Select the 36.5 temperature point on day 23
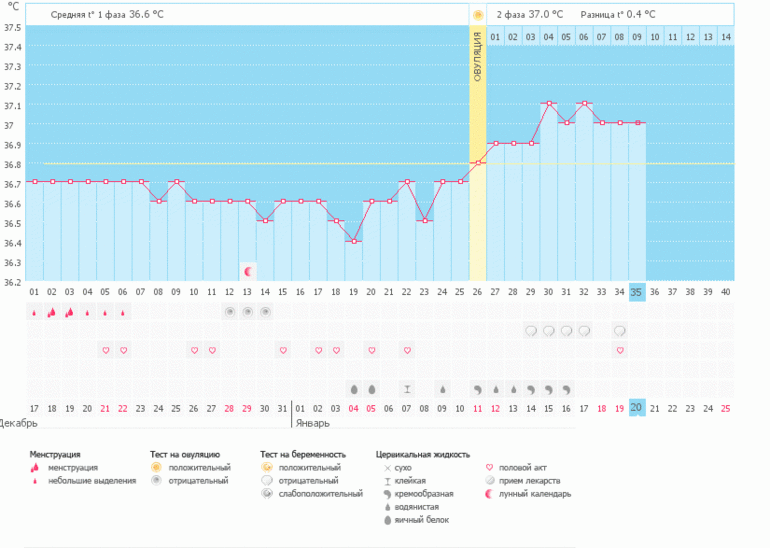770x548 pixels. (425, 221)
